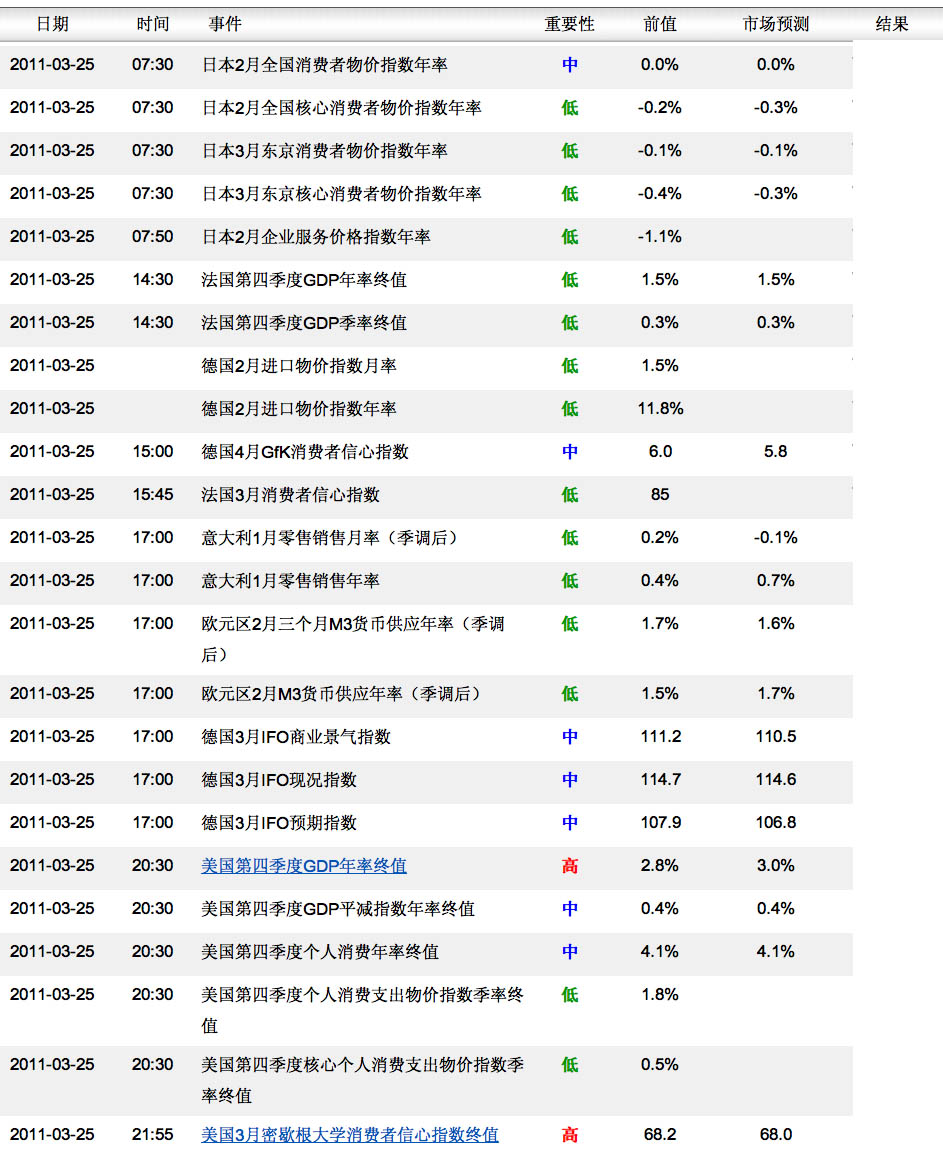Select 德国4月GfK消费者信心指数 event text

305,452
